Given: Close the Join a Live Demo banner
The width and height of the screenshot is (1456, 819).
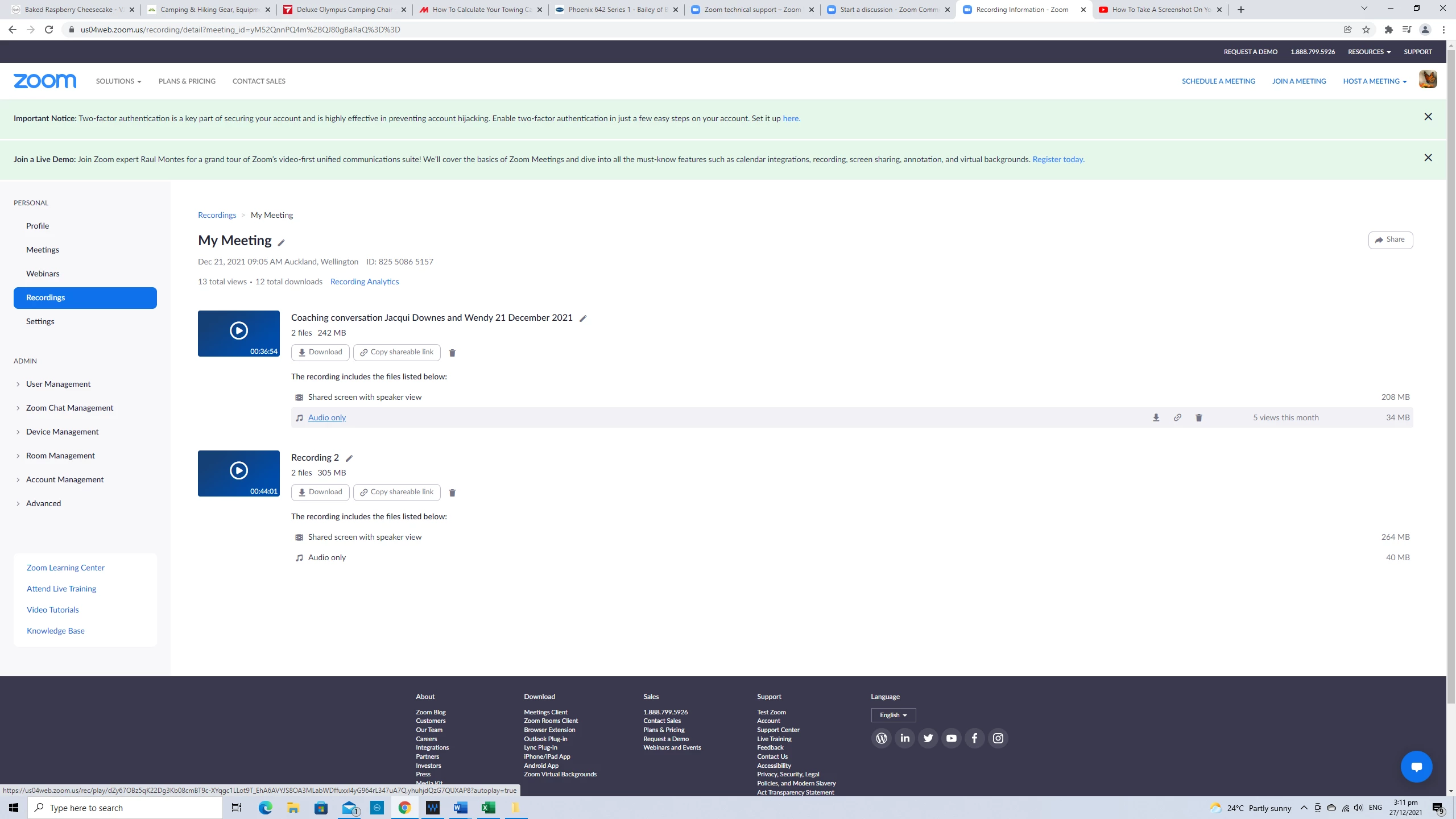Looking at the screenshot, I should [x=1428, y=158].
